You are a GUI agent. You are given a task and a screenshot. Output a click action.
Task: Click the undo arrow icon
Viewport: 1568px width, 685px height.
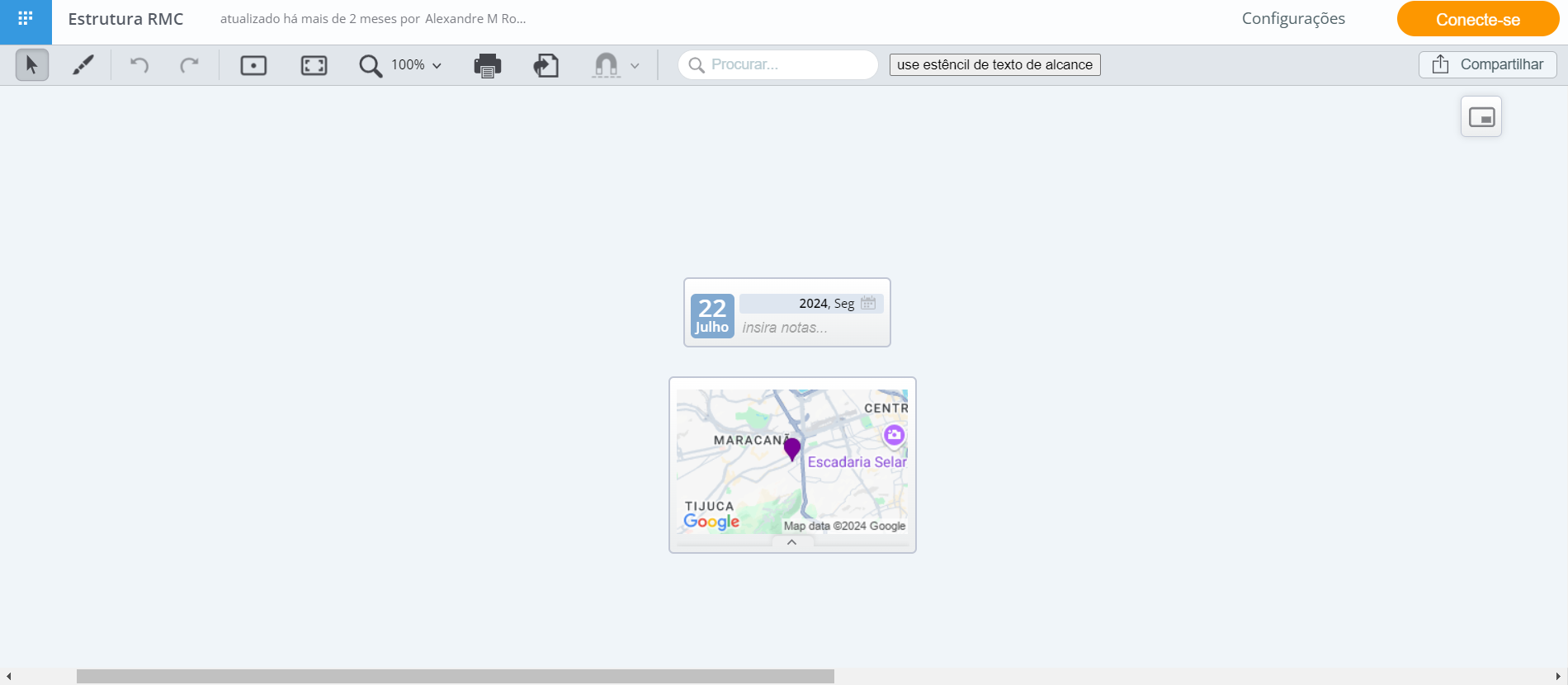click(x=139, y=64)
